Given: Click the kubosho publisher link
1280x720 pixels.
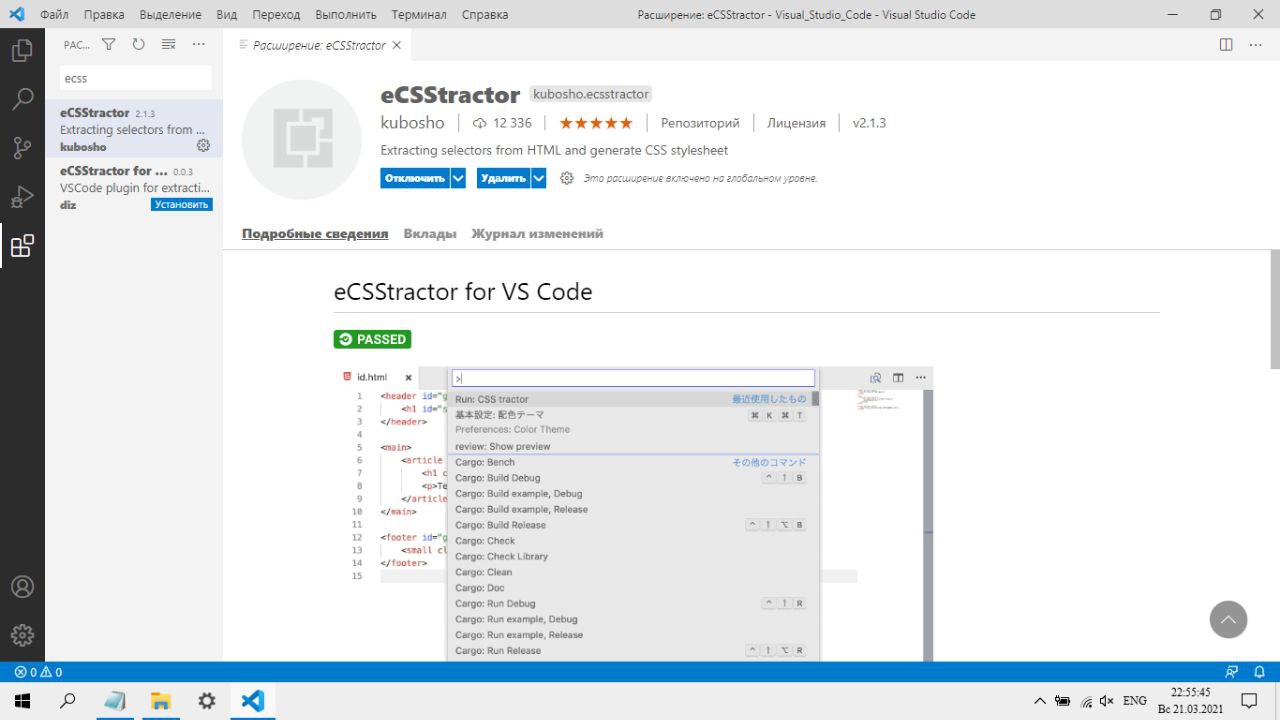Looking at the screenshot, I should (412, 123).
